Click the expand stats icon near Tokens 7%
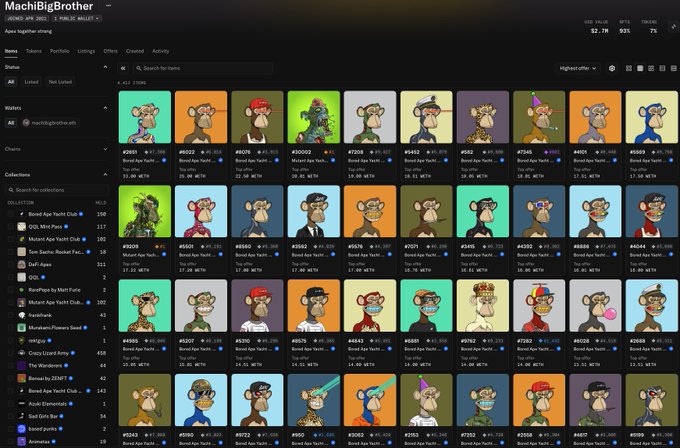This screenshot has height=448, width=680. [674, 27]
